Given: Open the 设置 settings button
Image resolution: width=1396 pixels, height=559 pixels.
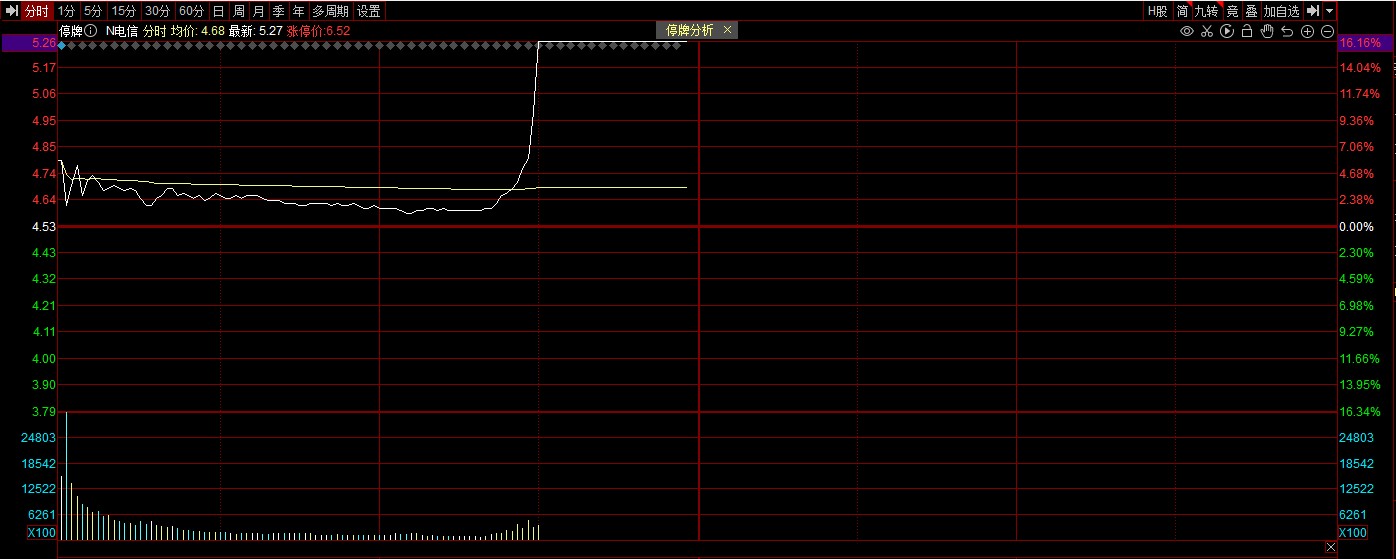Looking at the screenshot, I should point(369,11).
